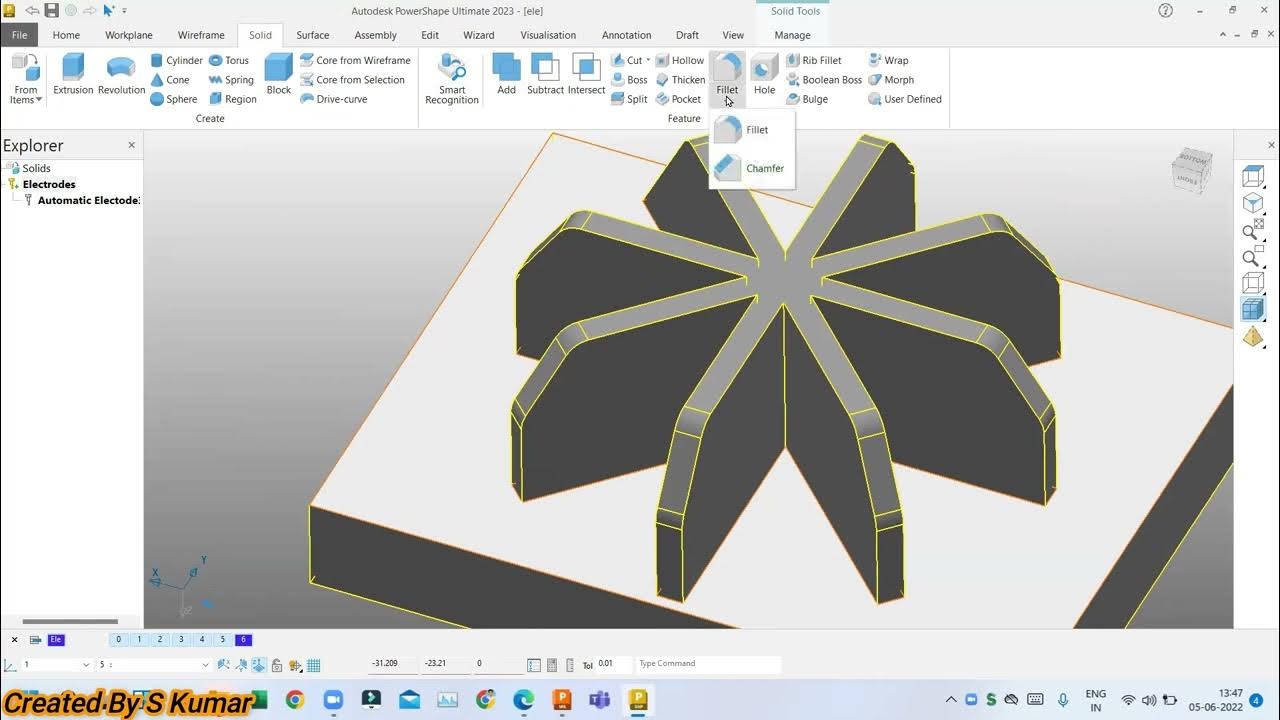This screenshot has width=1280, height=720.
Task: Open the File menu
Action: click(x=19, y=35)
